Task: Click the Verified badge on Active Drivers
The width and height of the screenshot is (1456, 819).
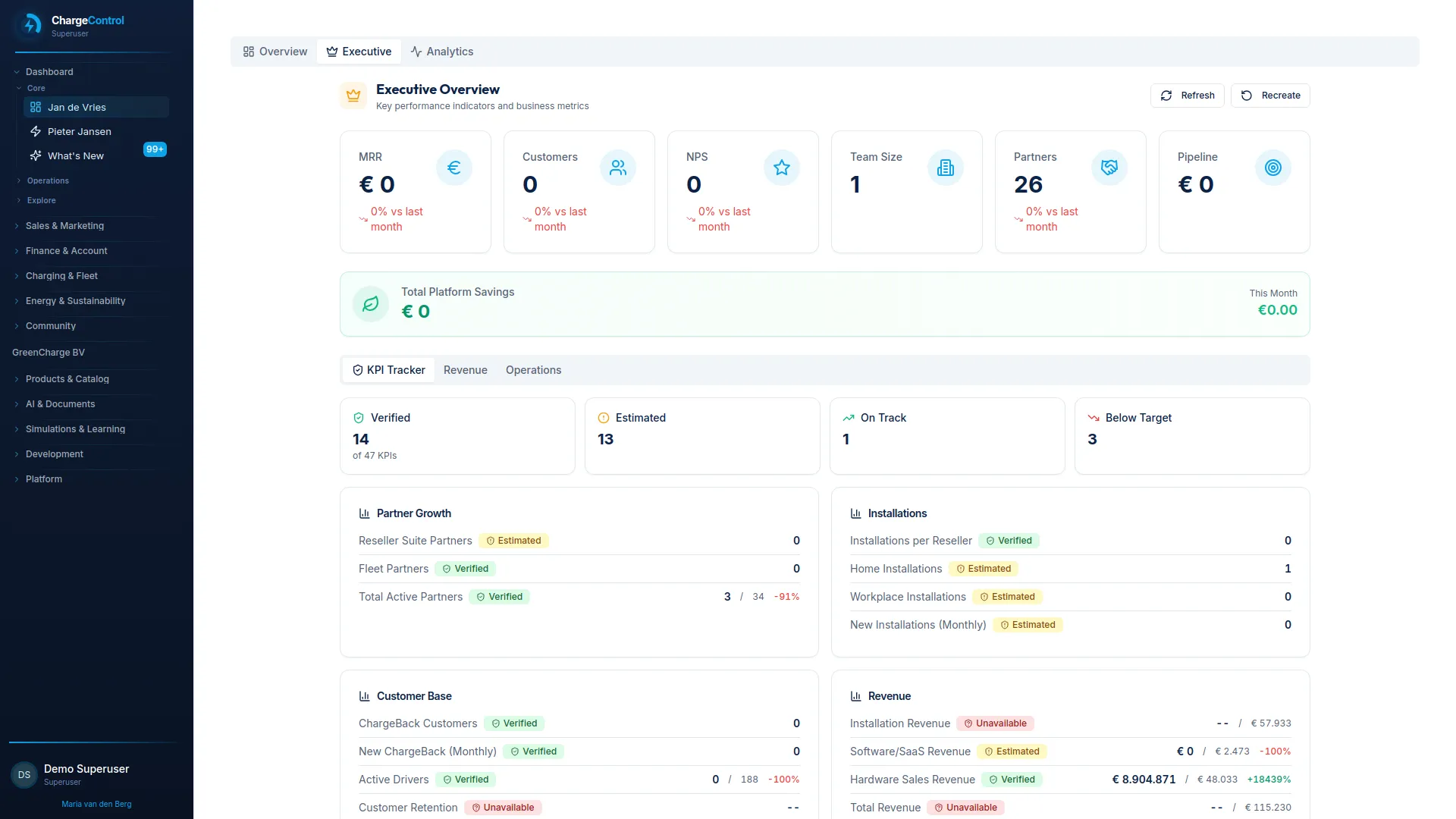Action: tap(466, 780)
